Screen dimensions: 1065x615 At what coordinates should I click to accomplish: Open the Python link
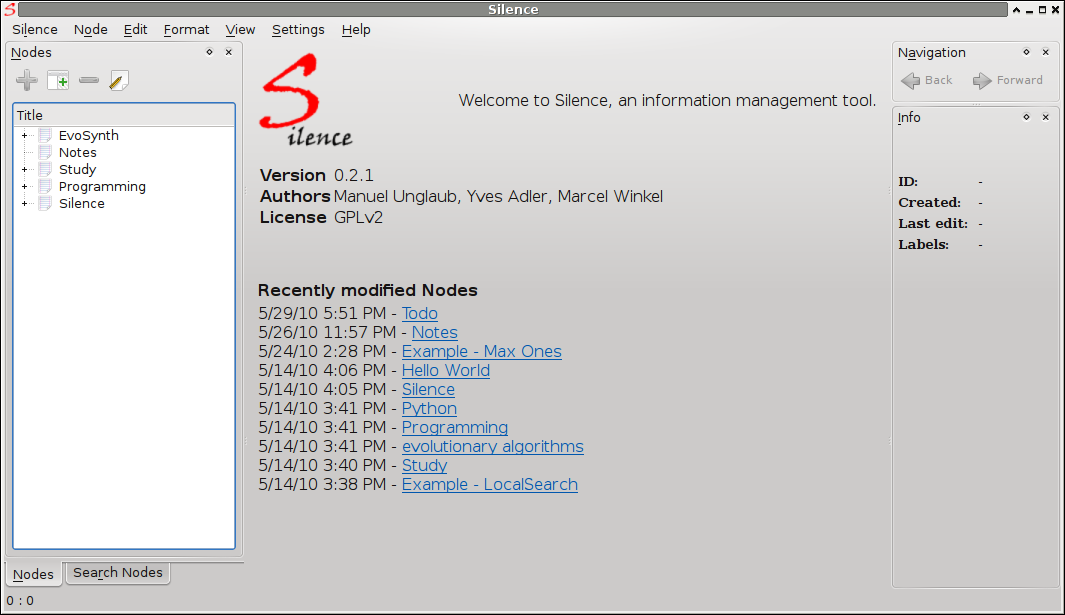[429, 408]
